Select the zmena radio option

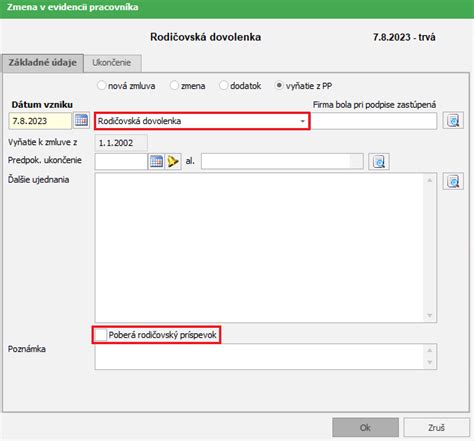[x=174, y=85]
